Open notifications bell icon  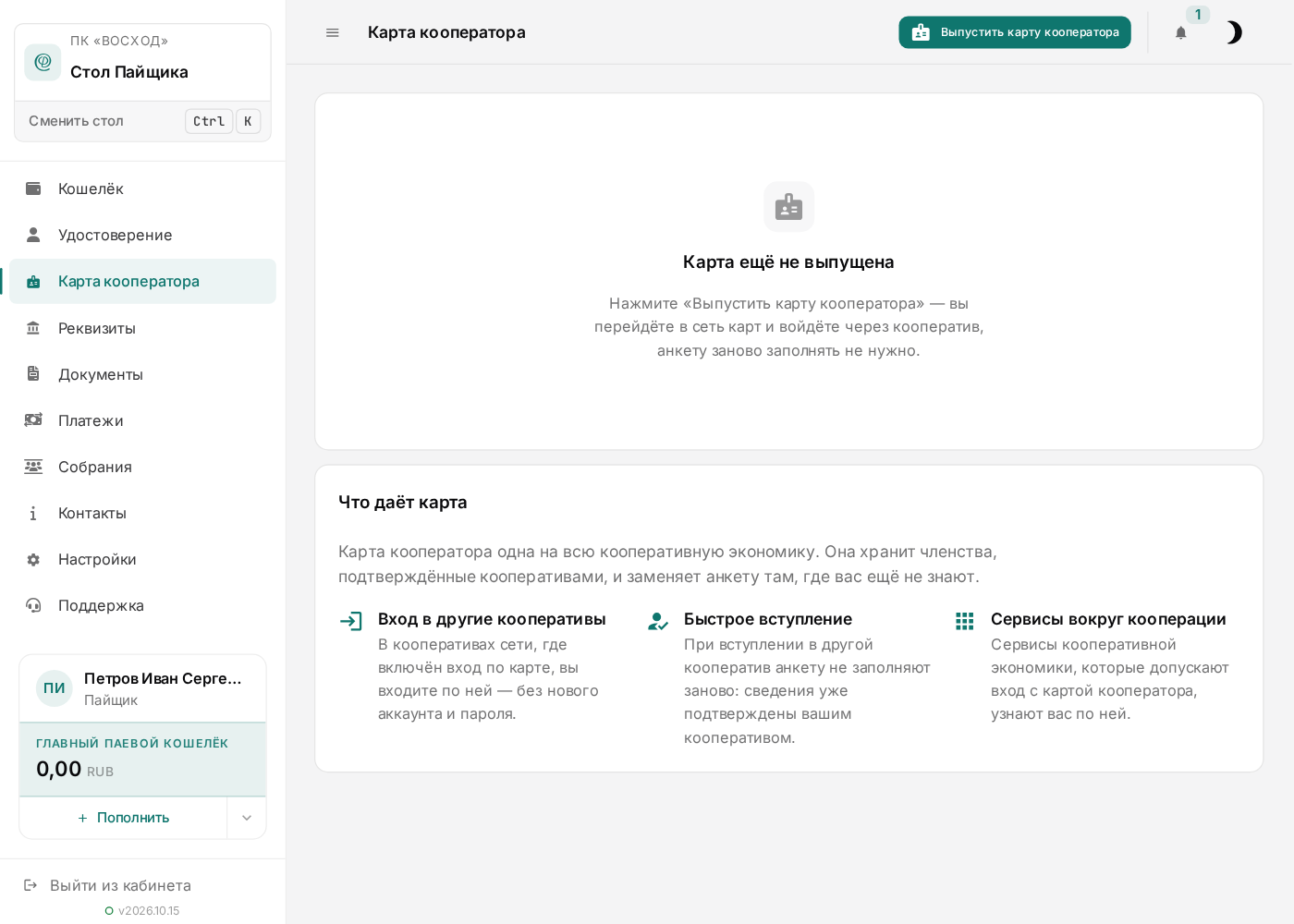click(x=1180, y=32)
